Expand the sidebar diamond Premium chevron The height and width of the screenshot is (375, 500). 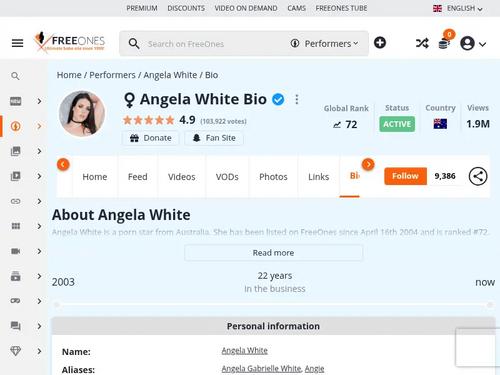(x=39, y=351)
